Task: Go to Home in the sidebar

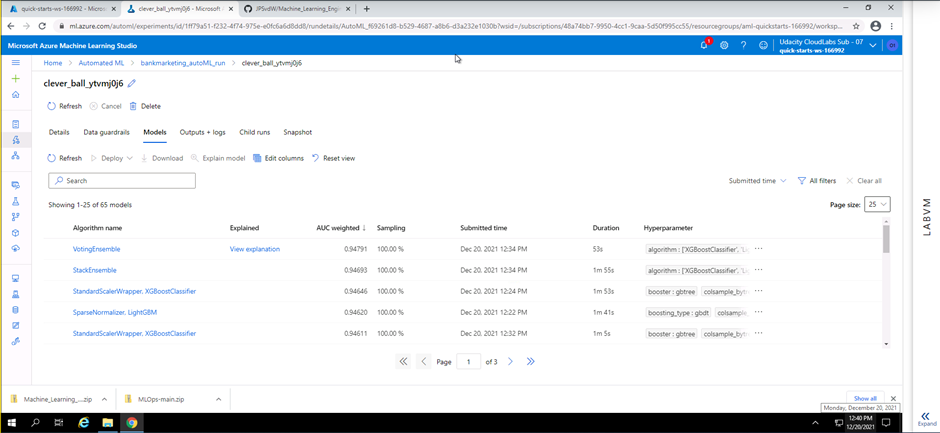Action: 16,94
